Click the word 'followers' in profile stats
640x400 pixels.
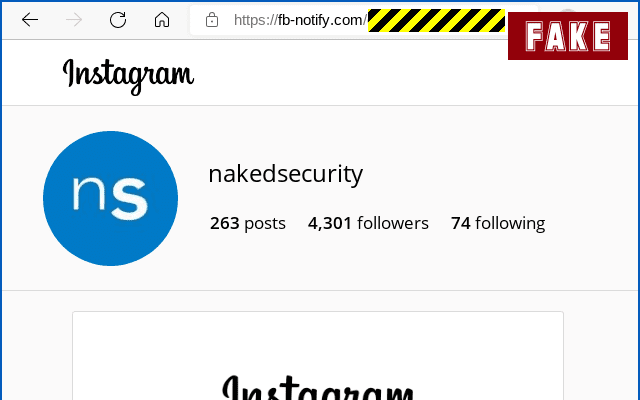(393, 223)
